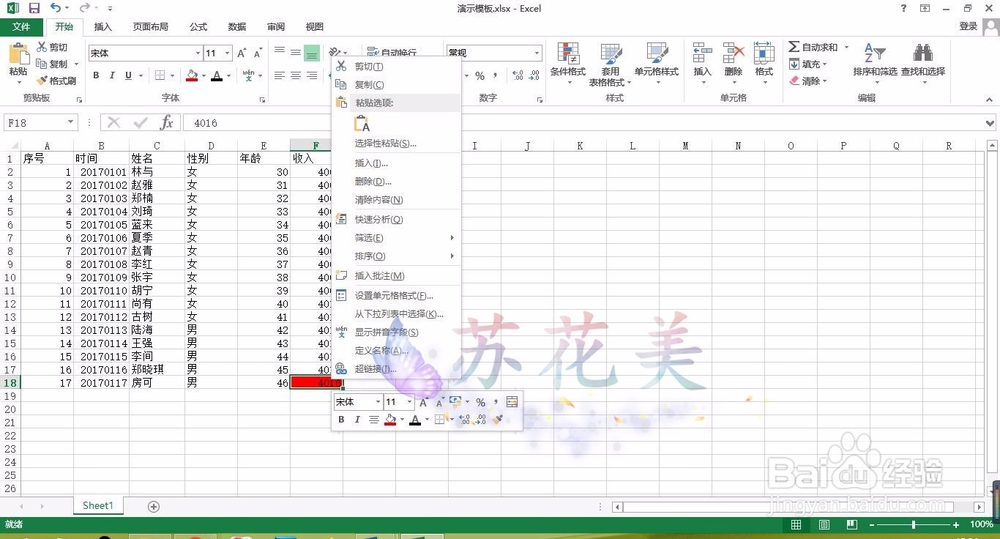The width and height of the screenshot is (1000, 539).
Task: Open the ribbon font size 11 dropdown
Action: click(227, 53)
